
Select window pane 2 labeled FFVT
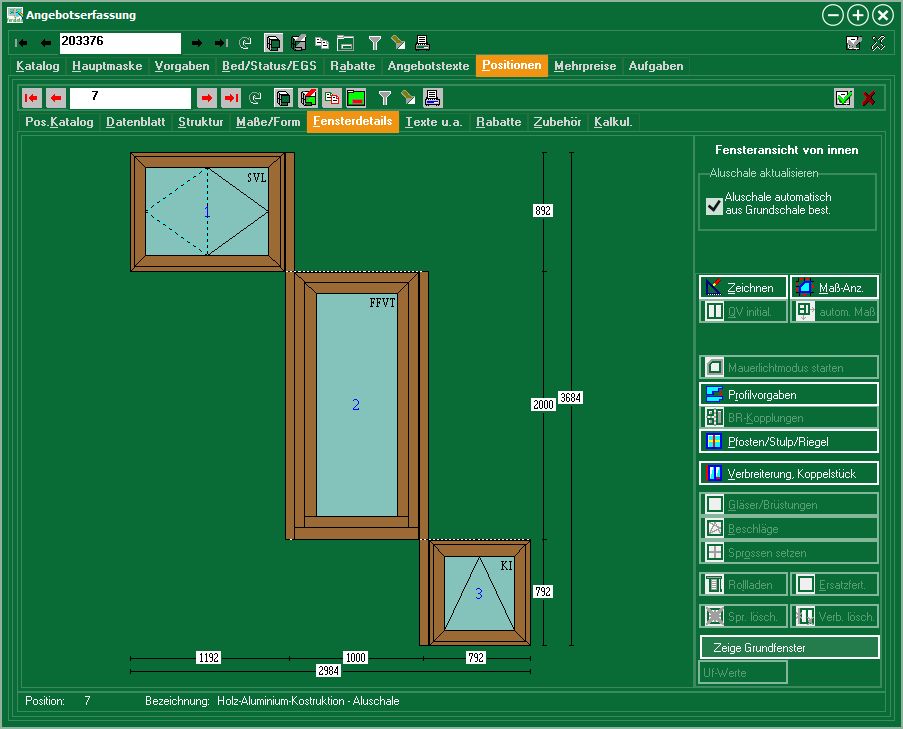356,405
